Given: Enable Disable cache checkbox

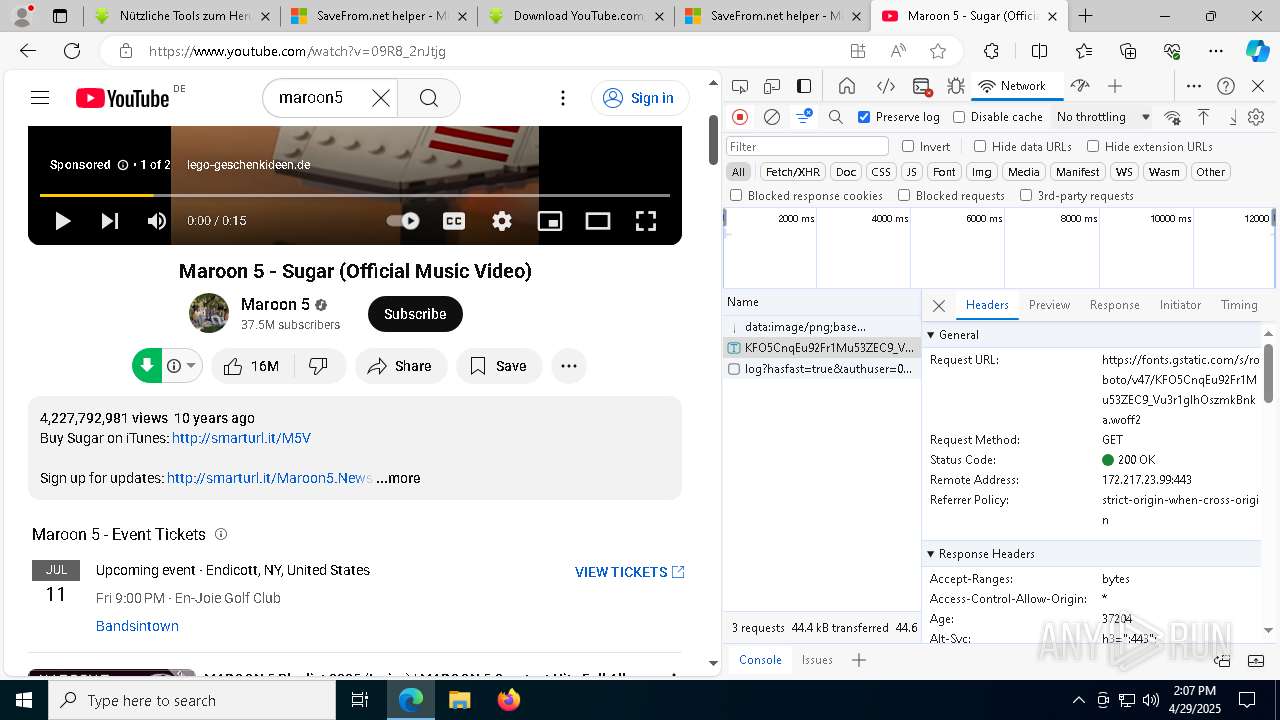Looking at the screenshot, I should [x=959, y=117].
